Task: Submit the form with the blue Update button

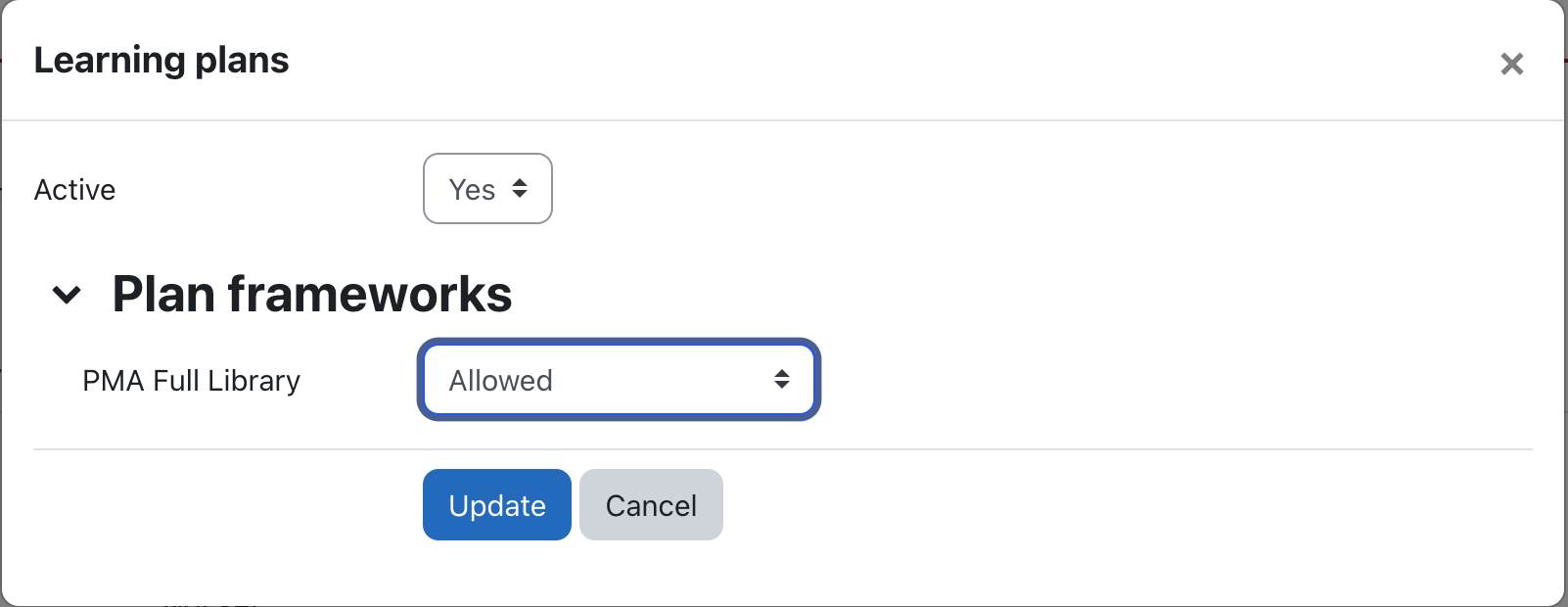Action: [496, 505]
